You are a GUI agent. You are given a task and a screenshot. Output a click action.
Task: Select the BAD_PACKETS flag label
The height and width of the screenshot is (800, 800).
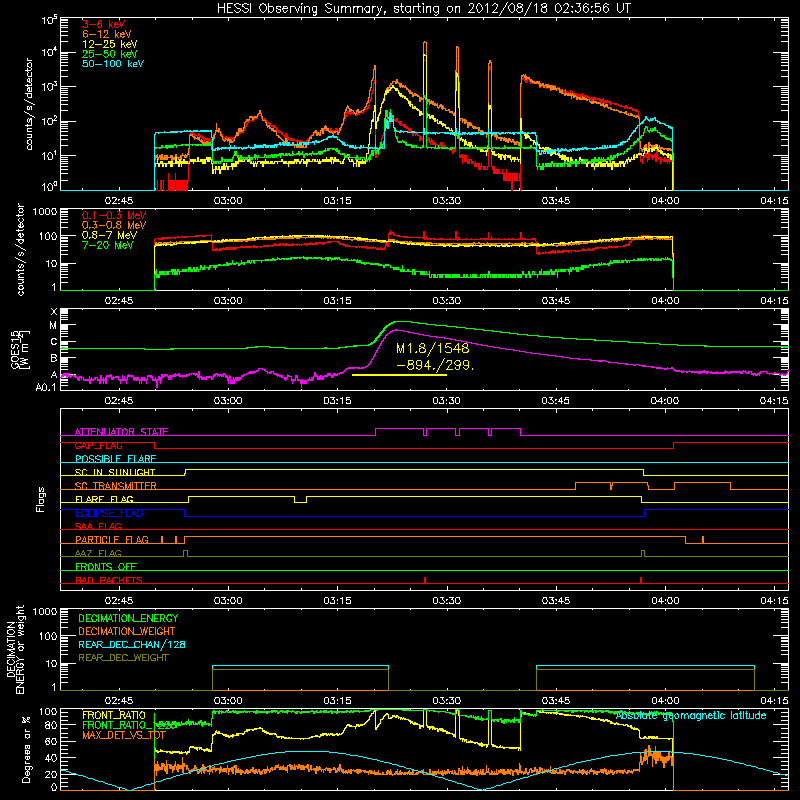[109, 580]
